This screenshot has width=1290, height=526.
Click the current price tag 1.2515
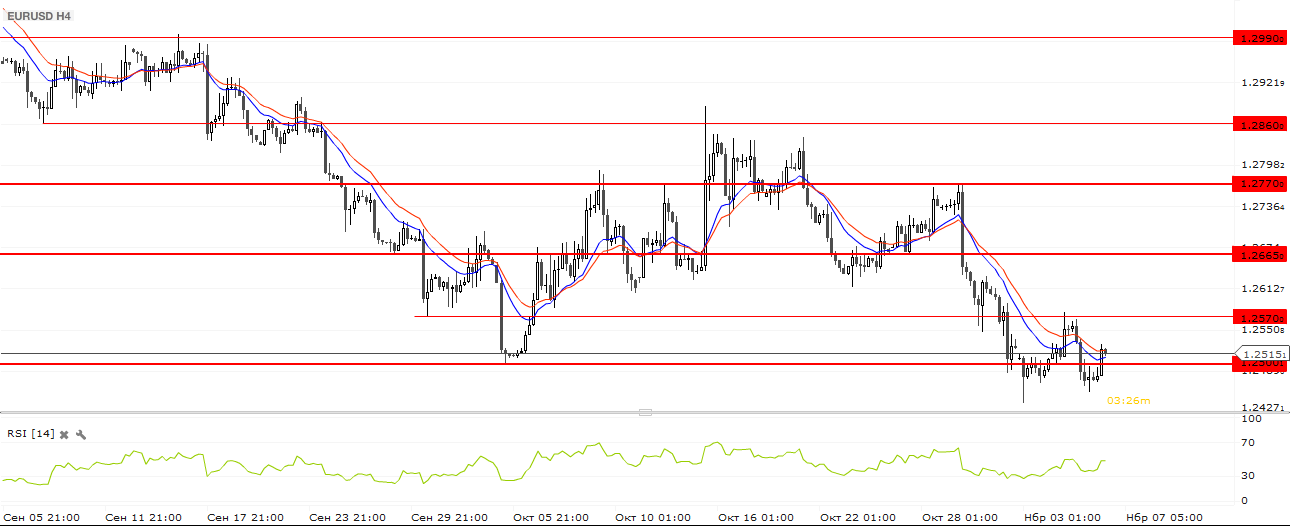tap(1262, 353)
